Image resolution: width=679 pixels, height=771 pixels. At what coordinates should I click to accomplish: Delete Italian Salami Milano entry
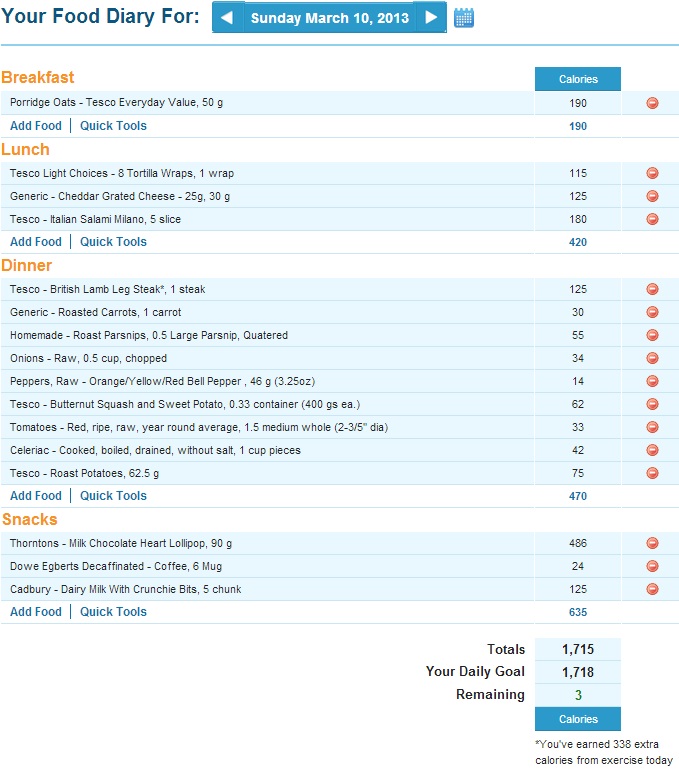click(x=652, y=219)
